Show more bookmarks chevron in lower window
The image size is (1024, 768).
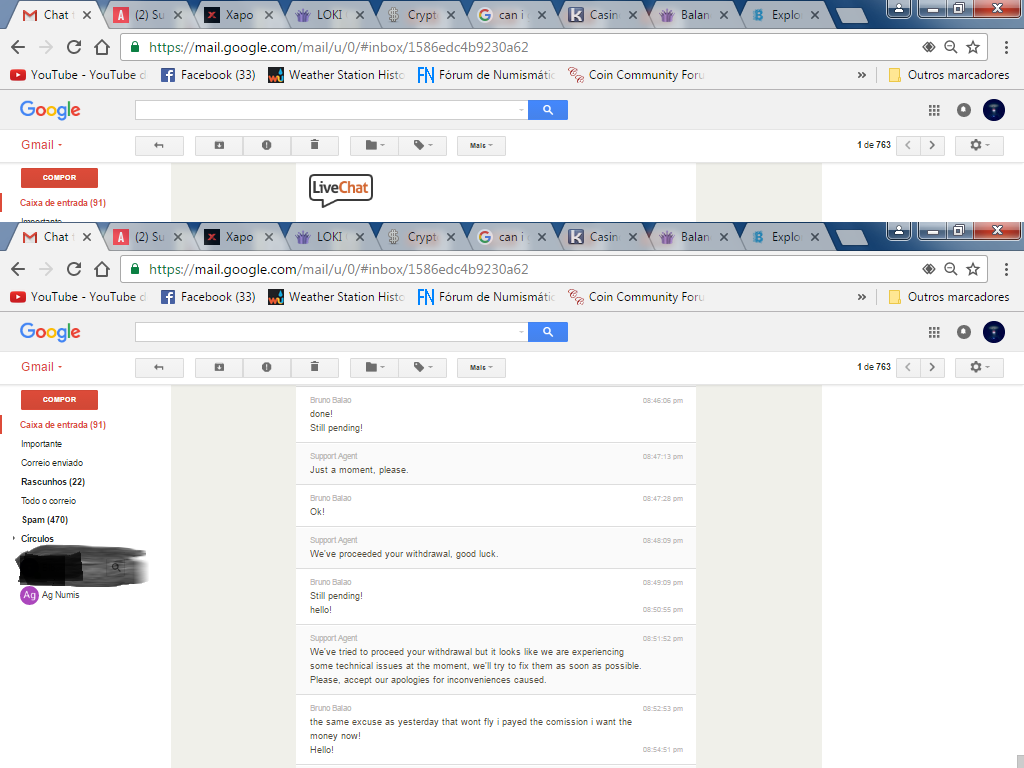point(862,297)
